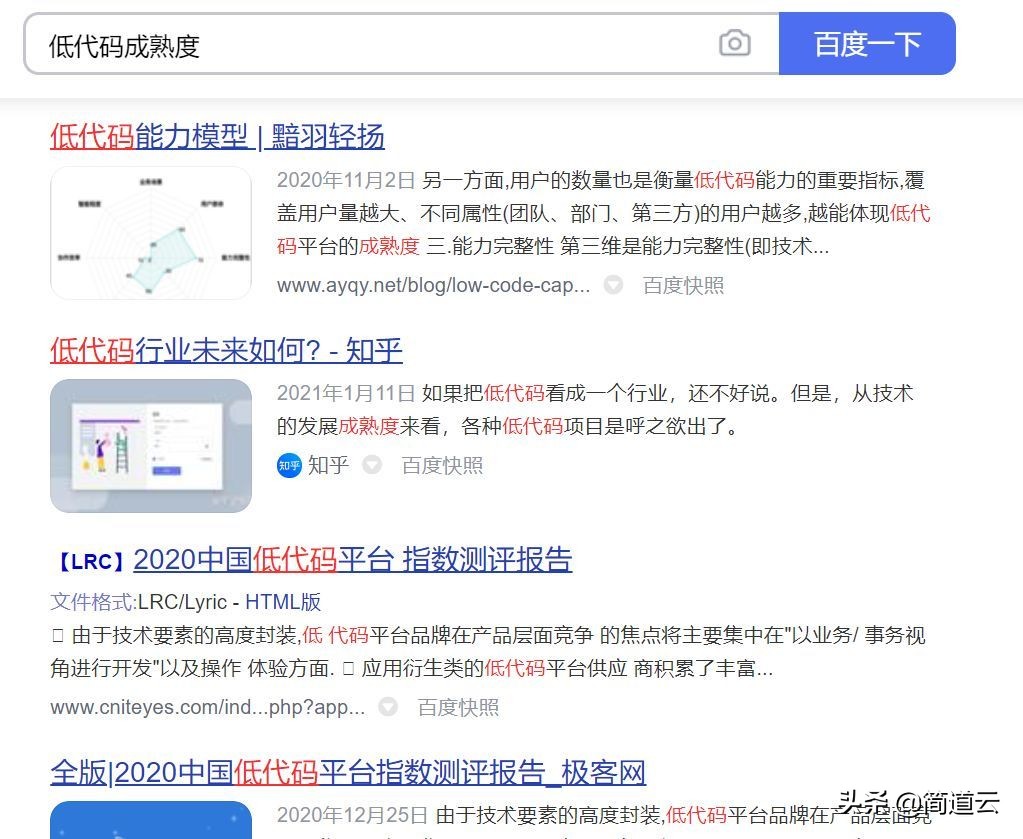Click the 百度一下 search button

click(x=867, y=44)
